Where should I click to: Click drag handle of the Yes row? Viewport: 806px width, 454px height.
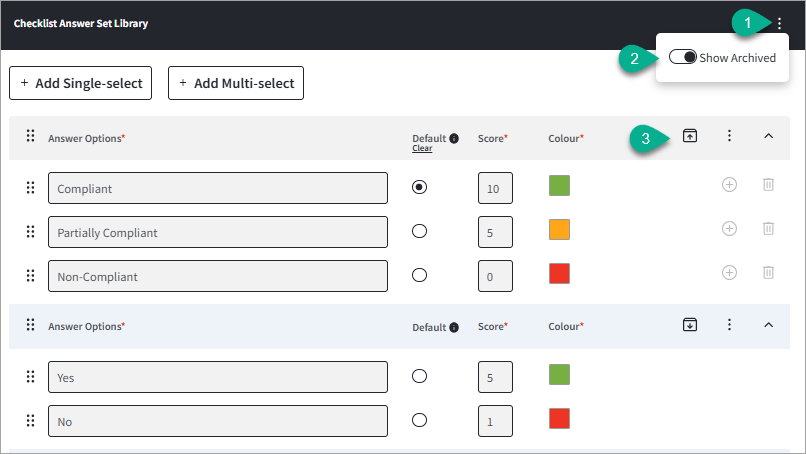click(30, 377)
